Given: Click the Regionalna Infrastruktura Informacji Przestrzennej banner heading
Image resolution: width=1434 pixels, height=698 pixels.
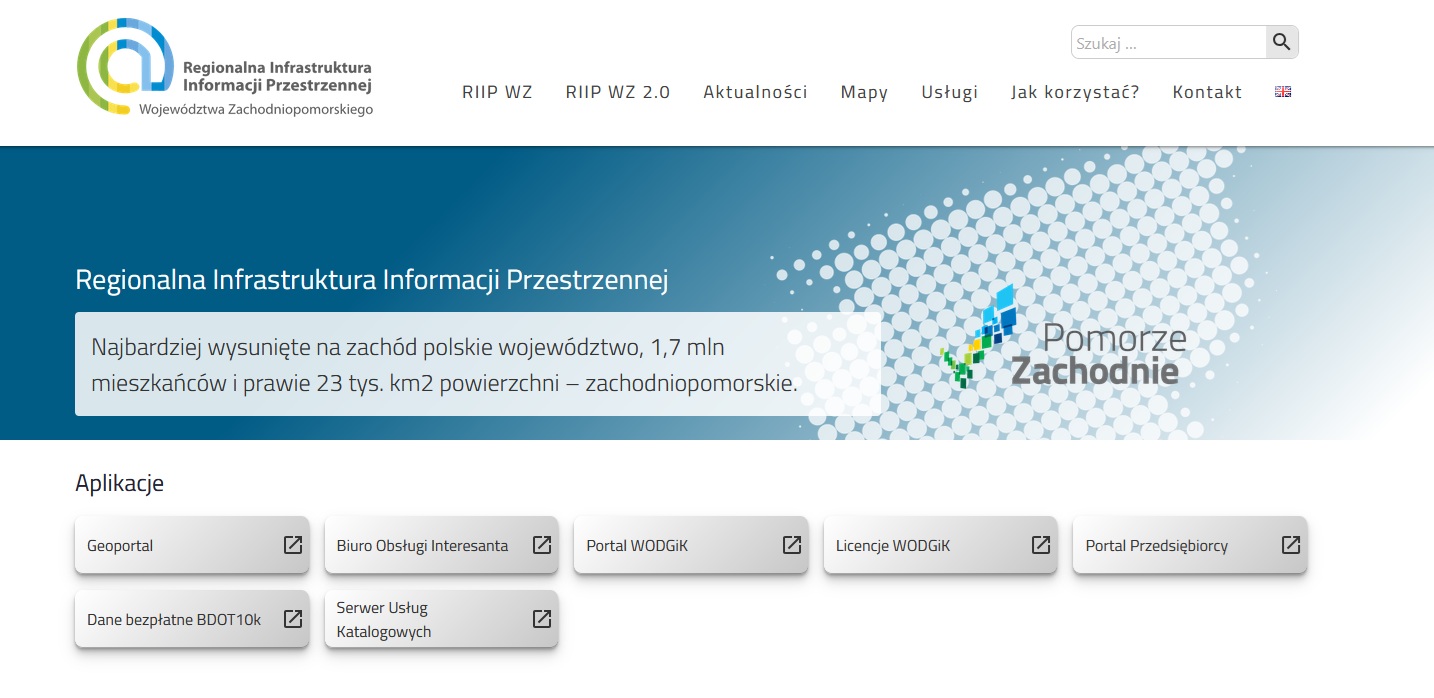Looking at the screenshot, I should [x=371, y=280].
